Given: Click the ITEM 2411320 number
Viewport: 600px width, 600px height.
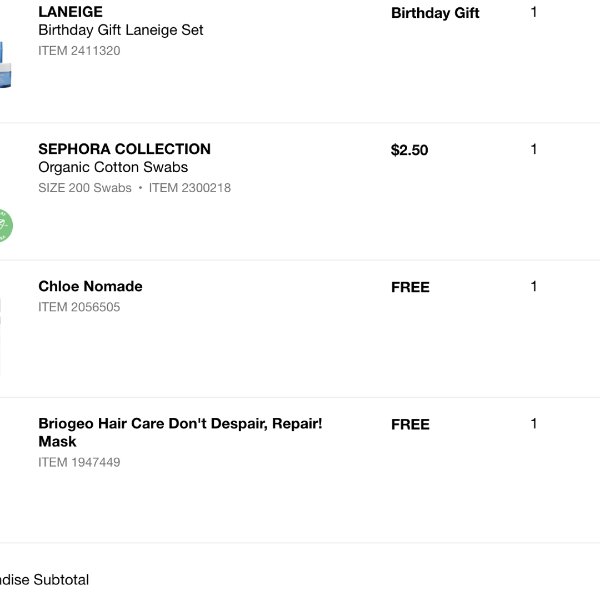Looking at the screenshot, I should 79,51.
